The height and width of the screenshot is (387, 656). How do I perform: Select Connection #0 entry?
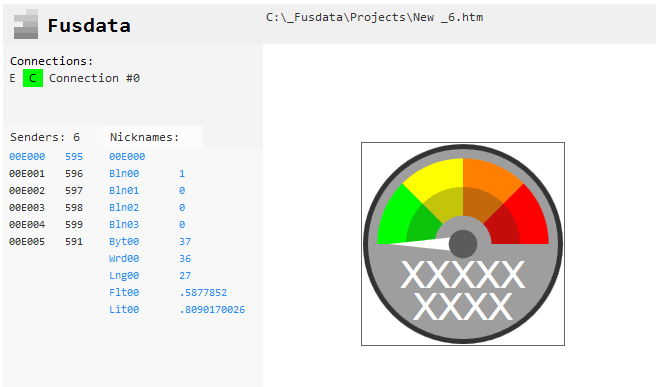click(94, 78)
